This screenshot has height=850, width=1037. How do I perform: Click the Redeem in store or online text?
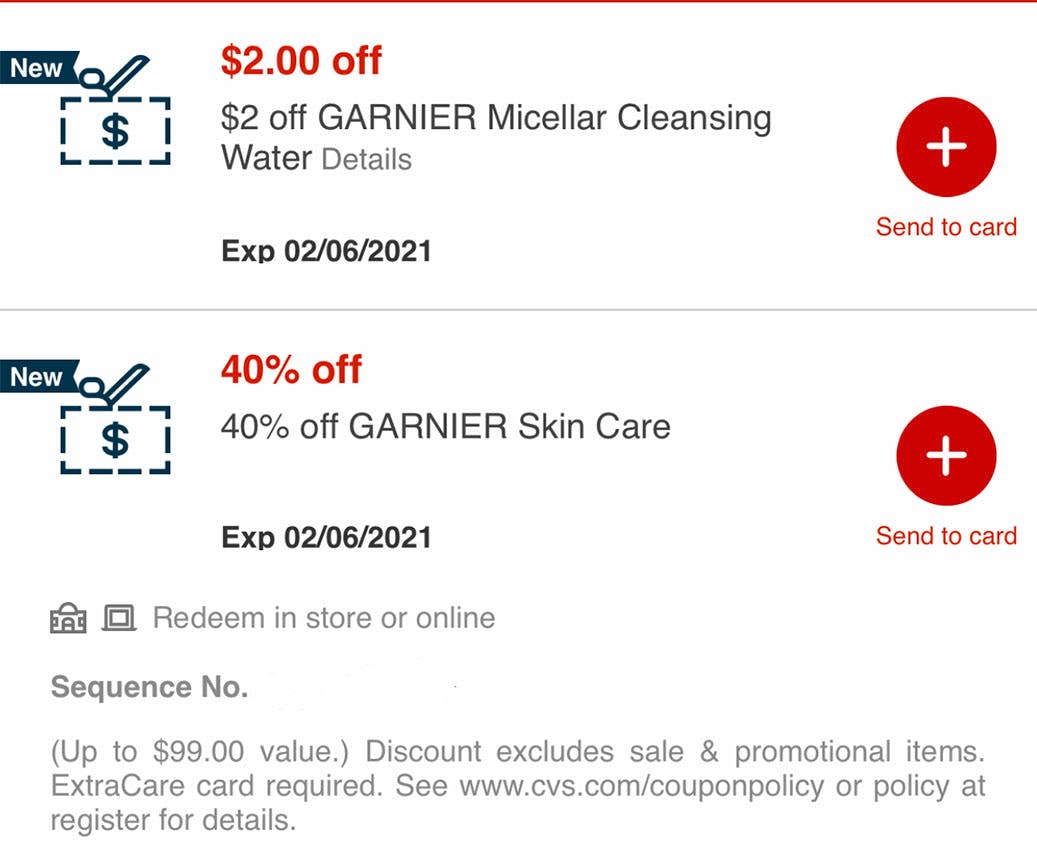click(x=324, y=618)
